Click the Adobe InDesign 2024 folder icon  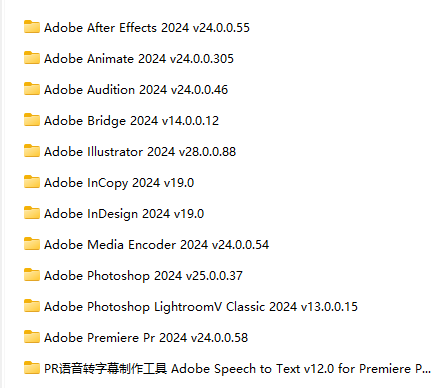point(32,213)
